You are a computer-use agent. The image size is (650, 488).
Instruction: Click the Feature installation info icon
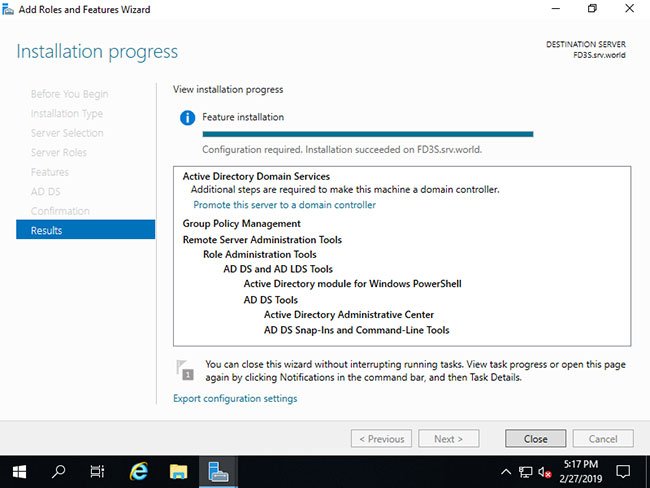[187, 118]
